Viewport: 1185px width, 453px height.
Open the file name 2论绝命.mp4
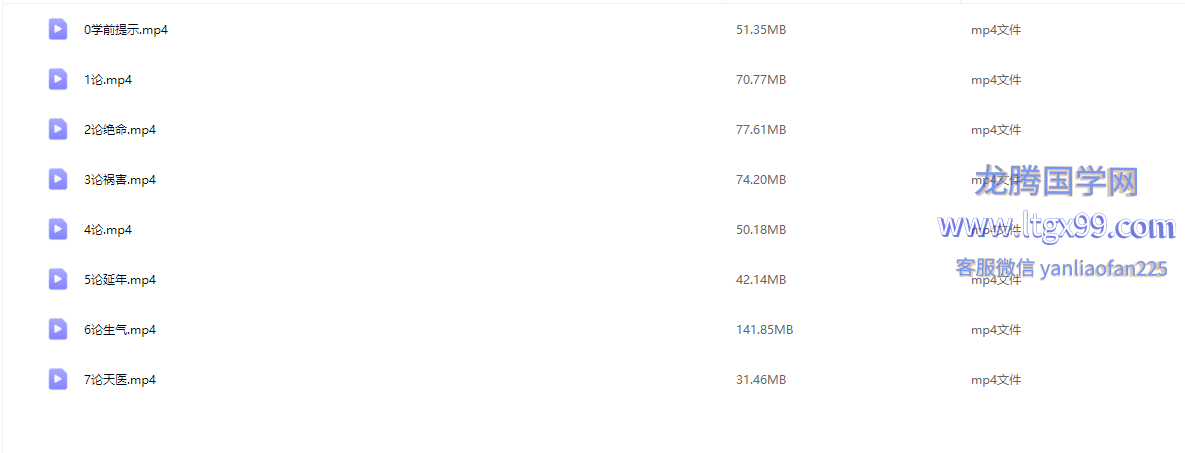(x=120, y=130)
